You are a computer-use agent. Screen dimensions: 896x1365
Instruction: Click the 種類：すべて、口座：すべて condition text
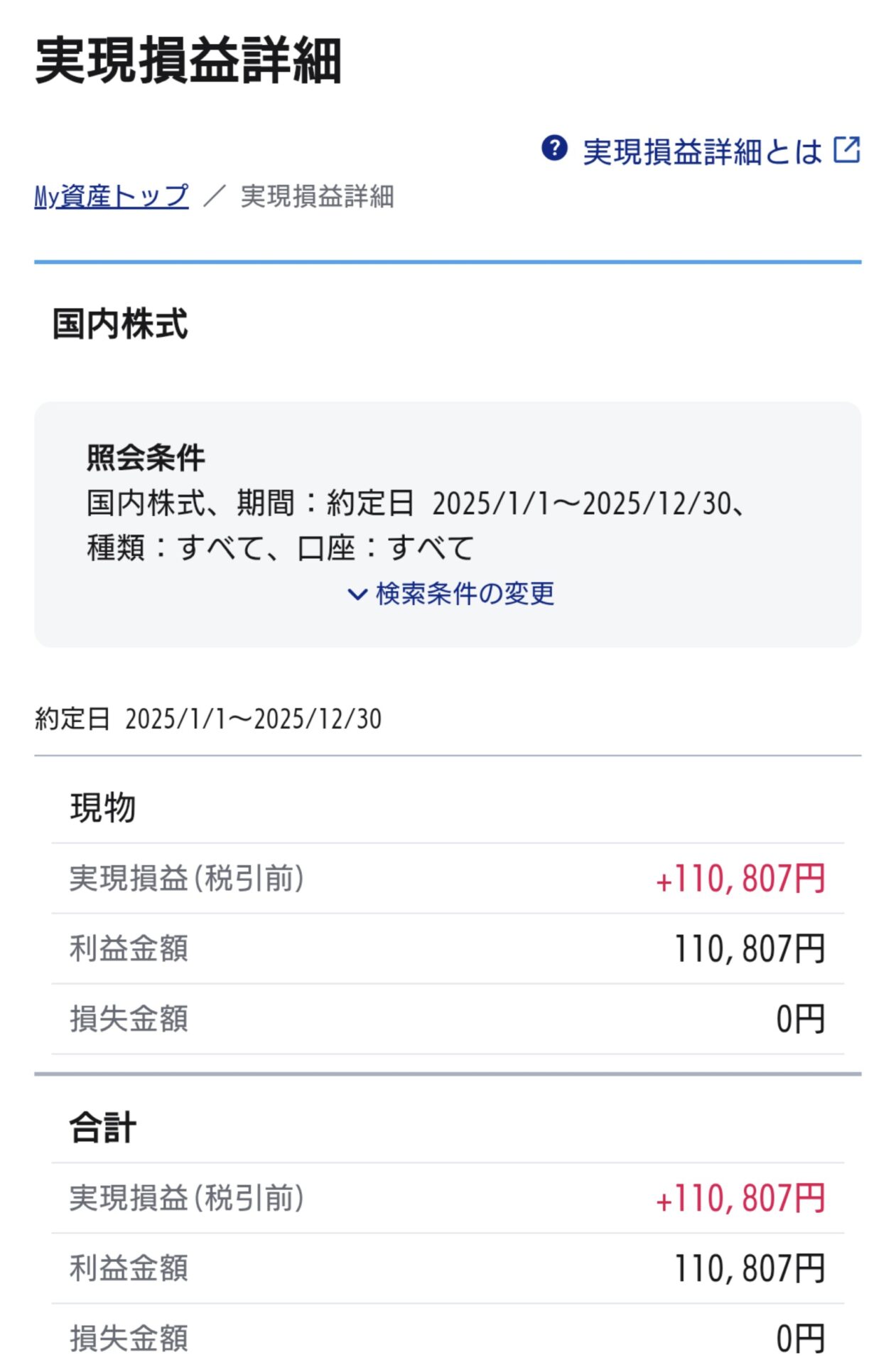[280, 548]
